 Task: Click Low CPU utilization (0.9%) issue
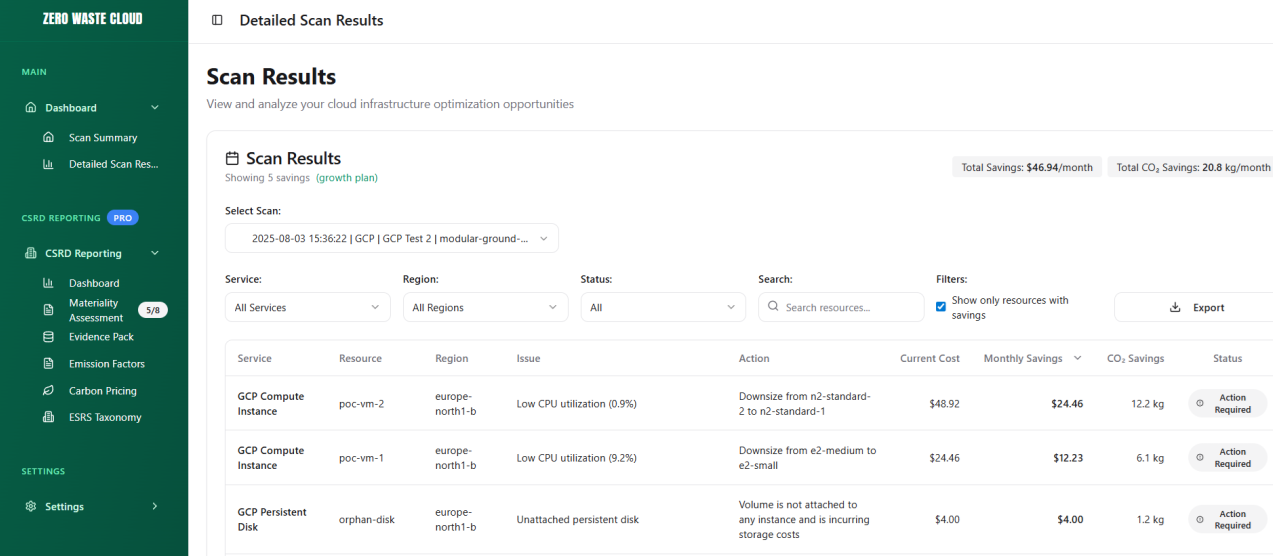[x=576, y=404]
